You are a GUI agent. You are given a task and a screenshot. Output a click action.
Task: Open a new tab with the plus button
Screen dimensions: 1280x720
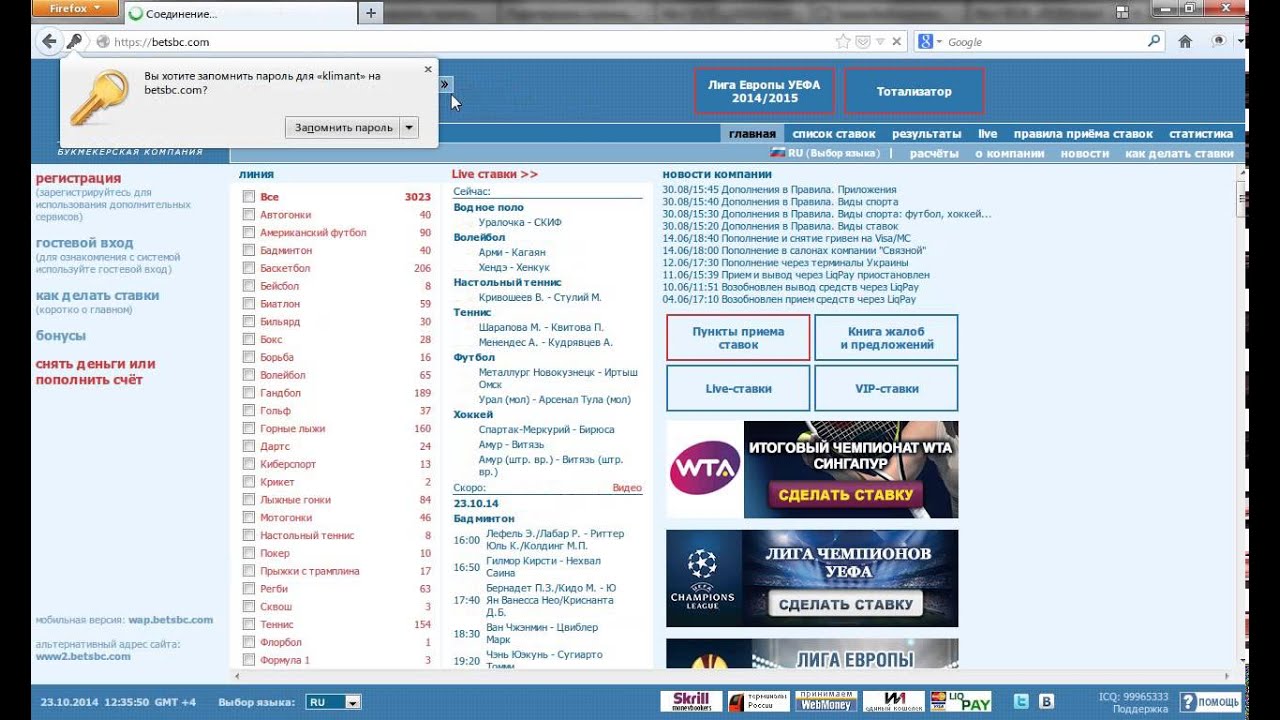[x=371, y=13]
